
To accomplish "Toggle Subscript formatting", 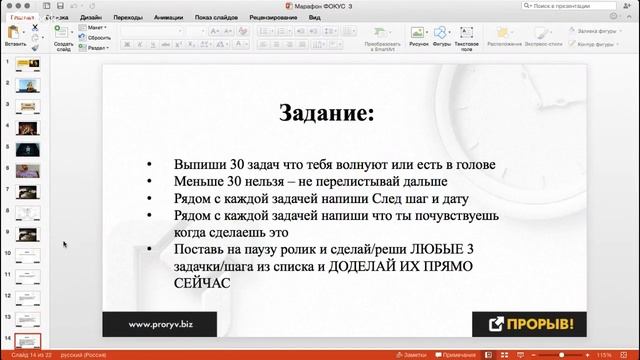I will (x=191, y=44).
